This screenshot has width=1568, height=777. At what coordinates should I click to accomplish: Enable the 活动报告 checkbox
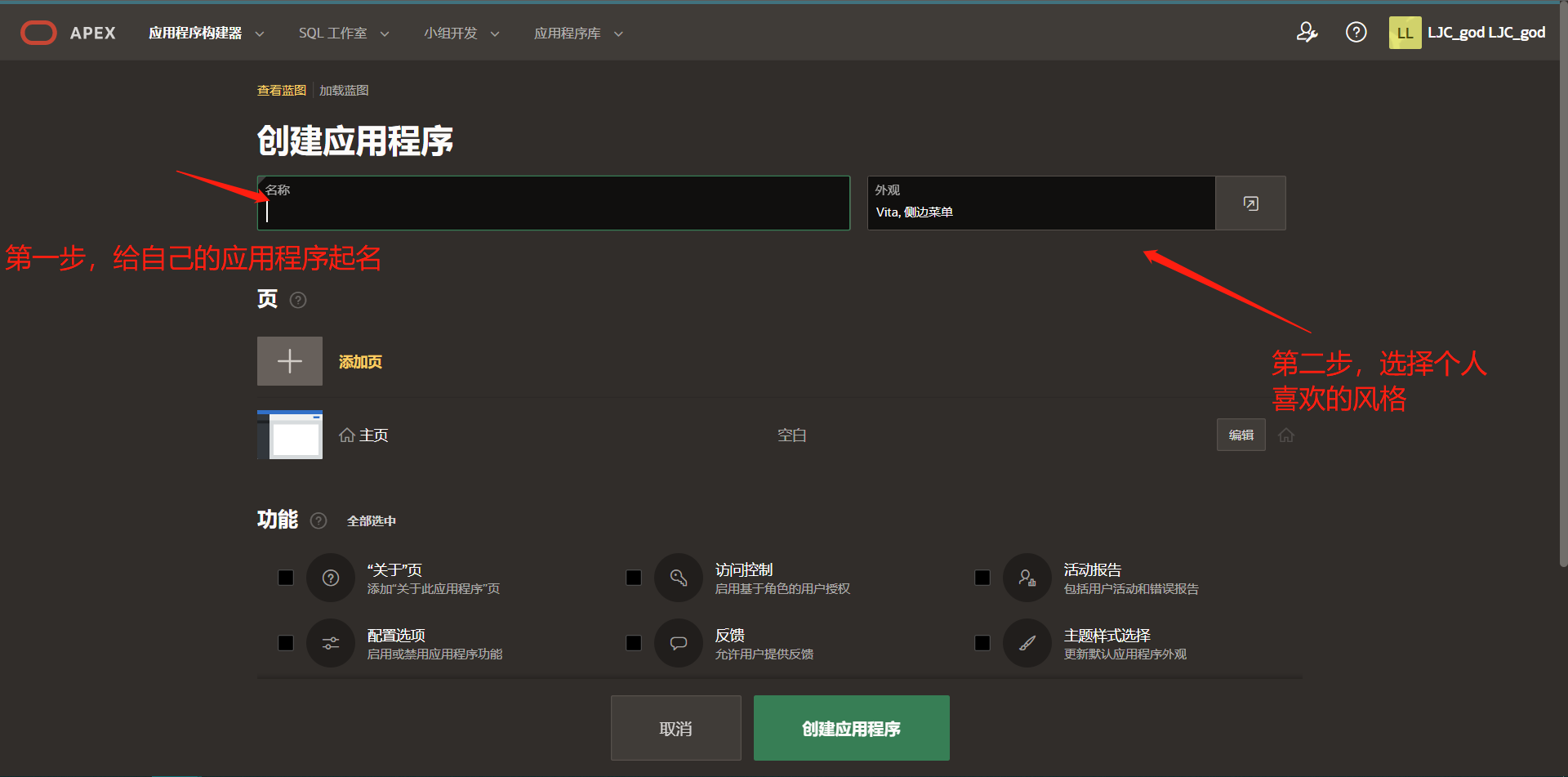(982, 578)
